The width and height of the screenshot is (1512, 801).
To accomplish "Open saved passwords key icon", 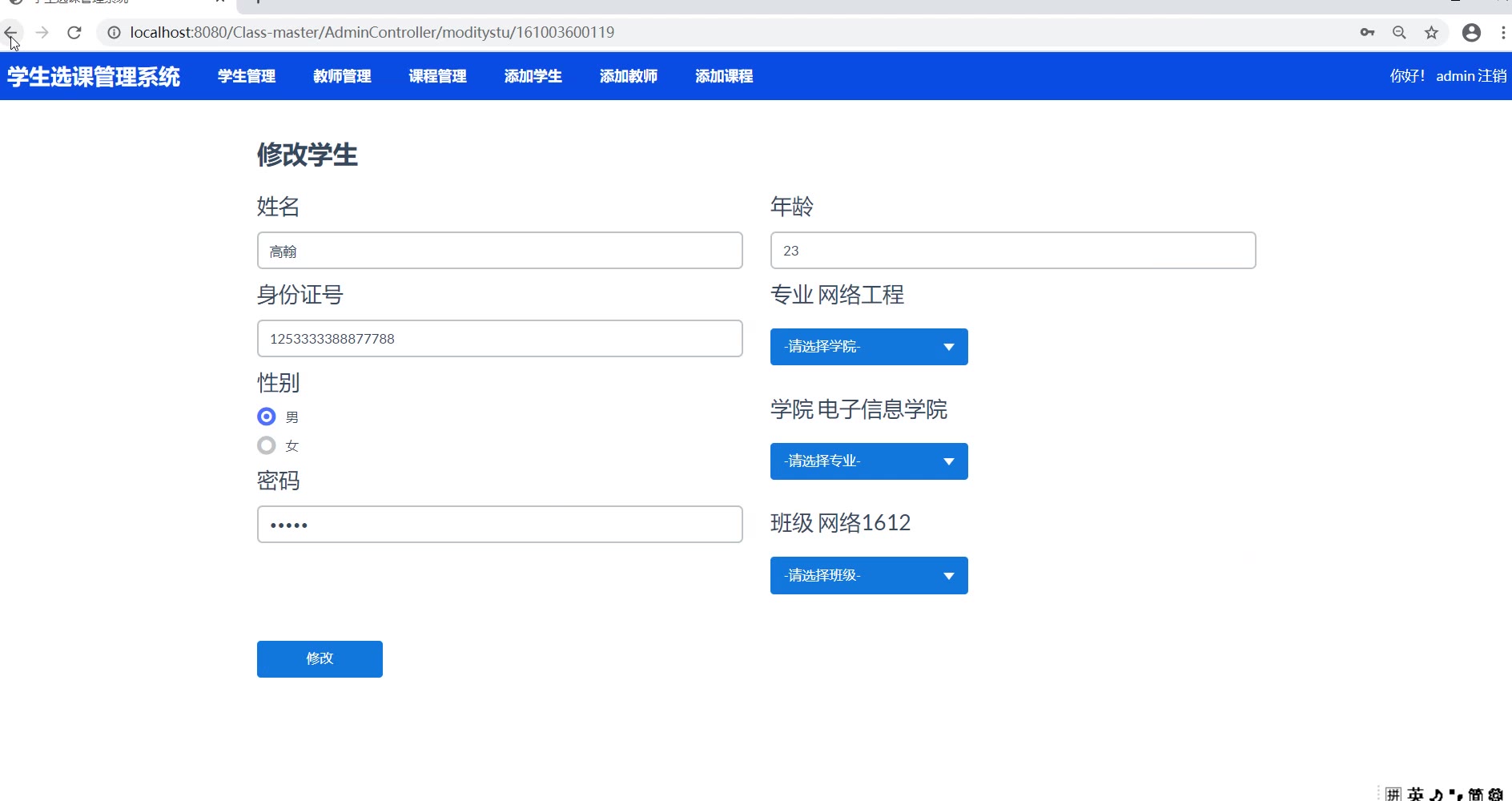I will (x=1367, y=33).
